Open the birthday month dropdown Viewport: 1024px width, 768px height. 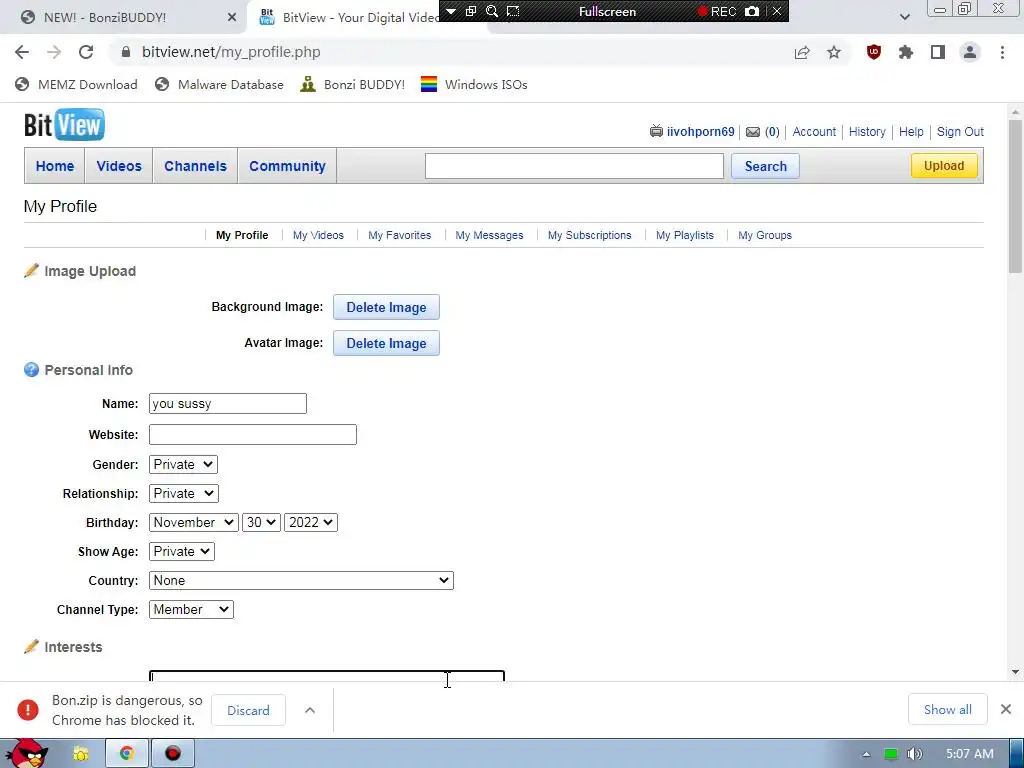click(193, 522)
